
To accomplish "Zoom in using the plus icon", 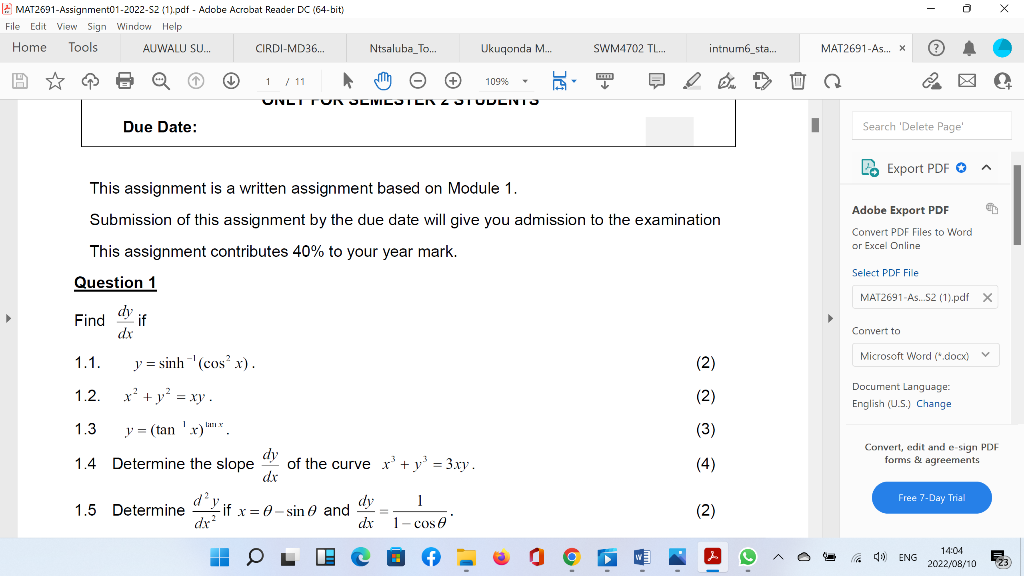I will tap(453, 81).
